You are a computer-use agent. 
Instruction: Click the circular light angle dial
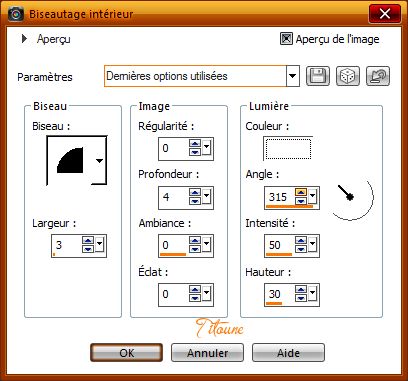click(351, 197)
